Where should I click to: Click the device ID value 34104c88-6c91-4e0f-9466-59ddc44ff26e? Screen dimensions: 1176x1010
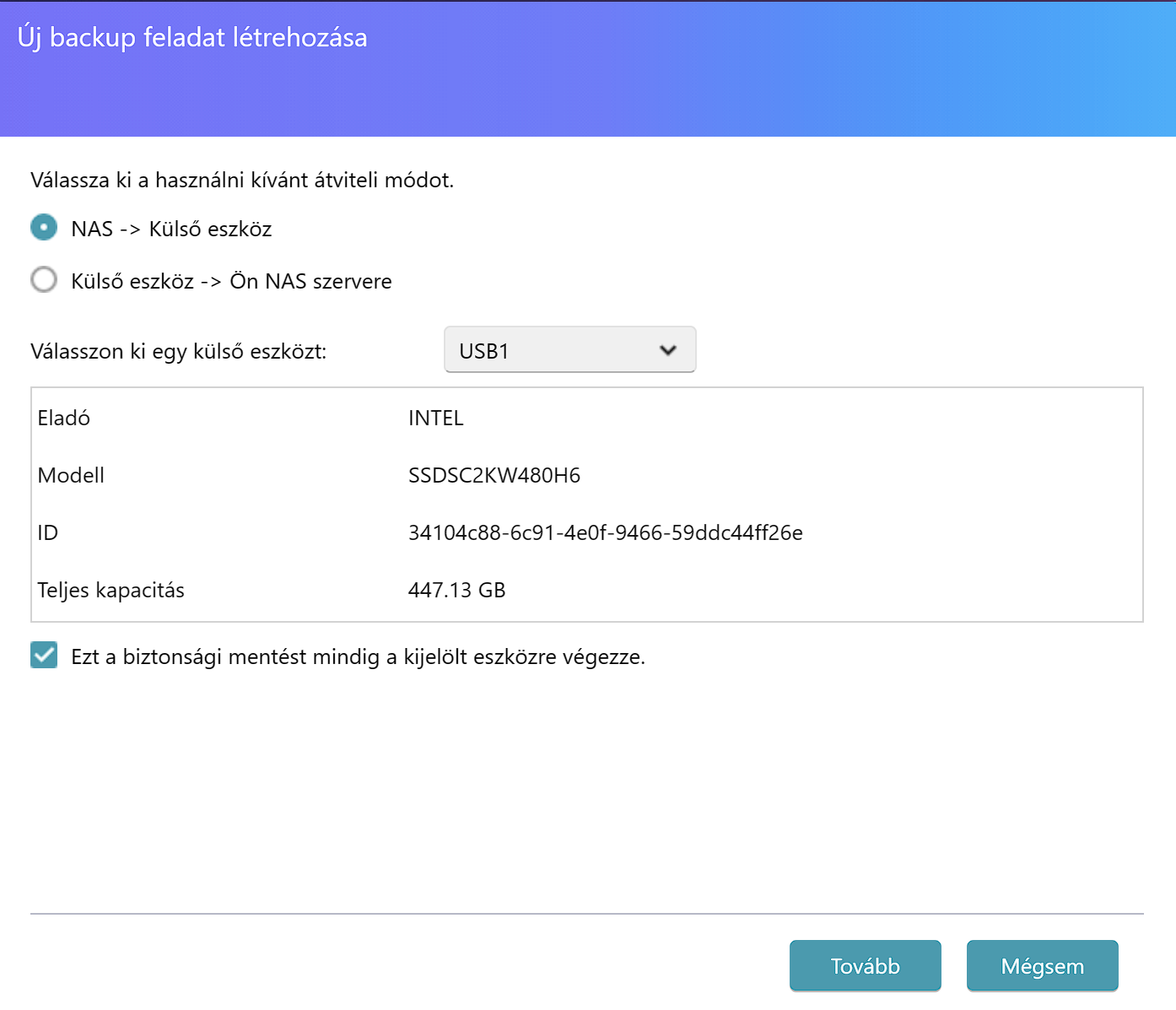pos(606,532)
